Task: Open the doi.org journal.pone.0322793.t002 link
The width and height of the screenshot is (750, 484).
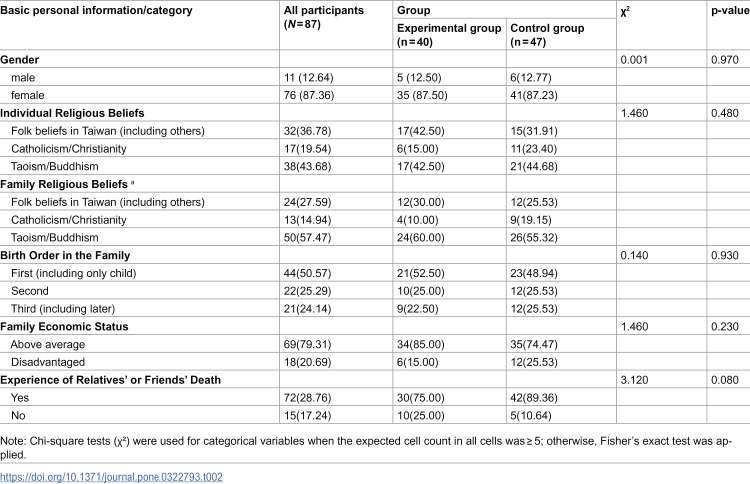Action: [111, 477]
